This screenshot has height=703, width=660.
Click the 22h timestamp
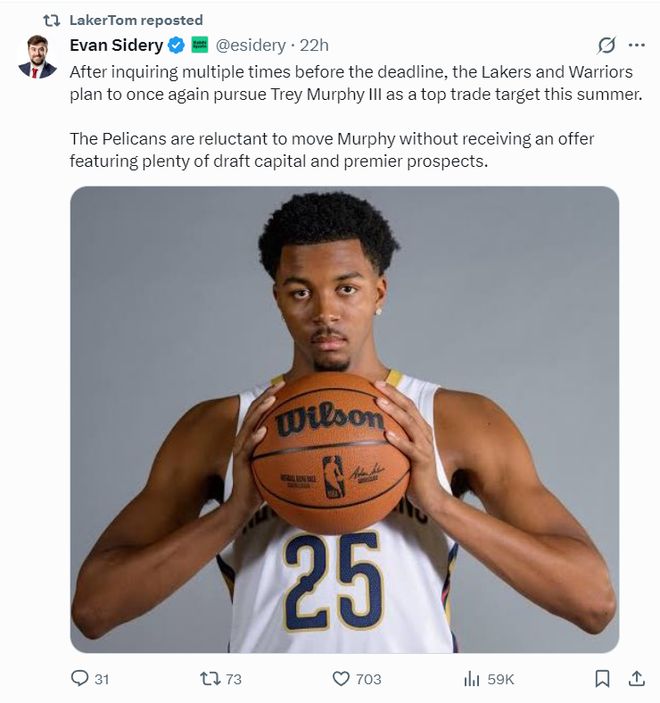[315, 45]
